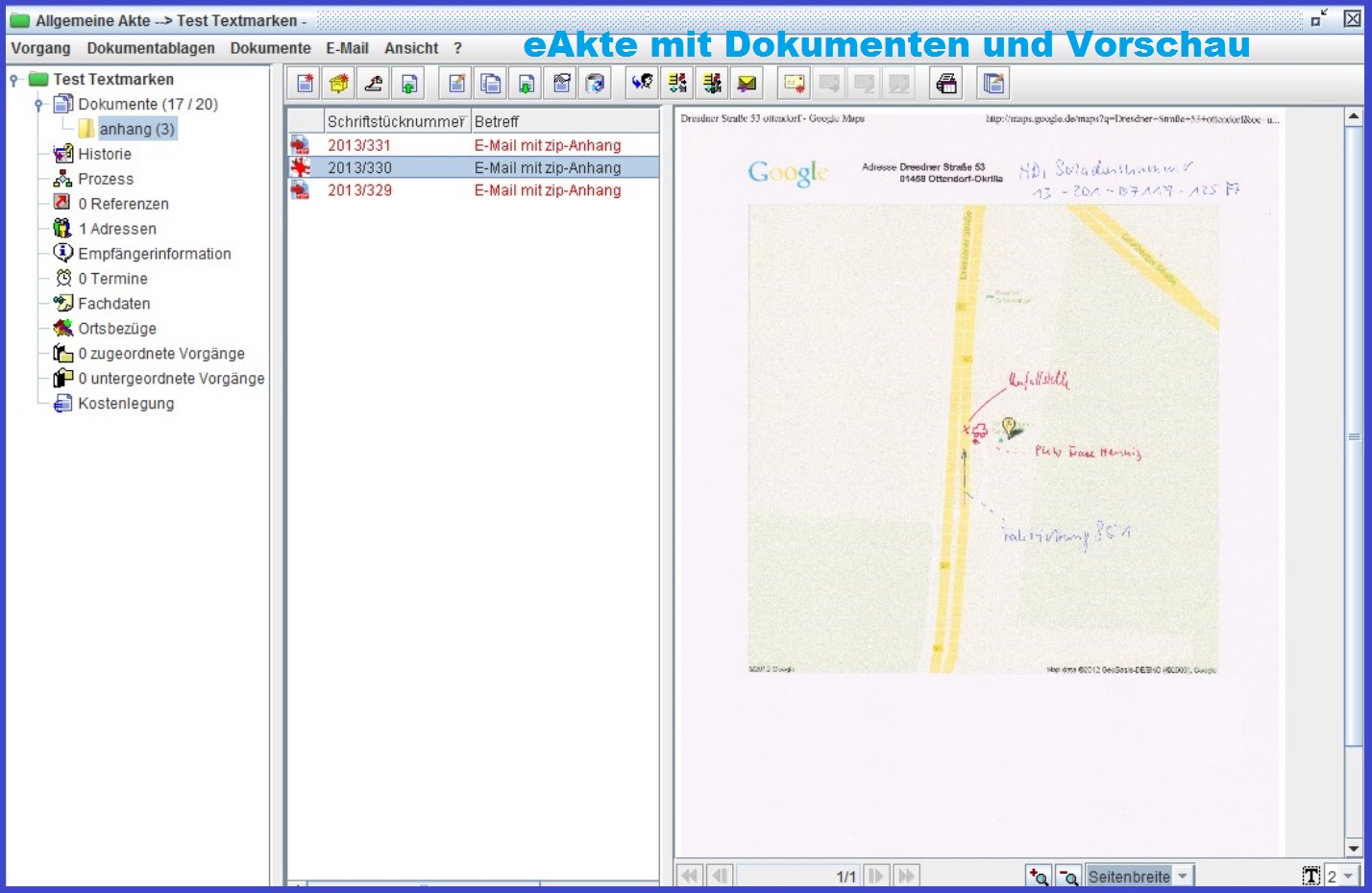Image resolution: width=1372 pixels, height=893 pixels.
Task: Zoom in with the plus magnifier icon
Action: (x=1039, y=876)
